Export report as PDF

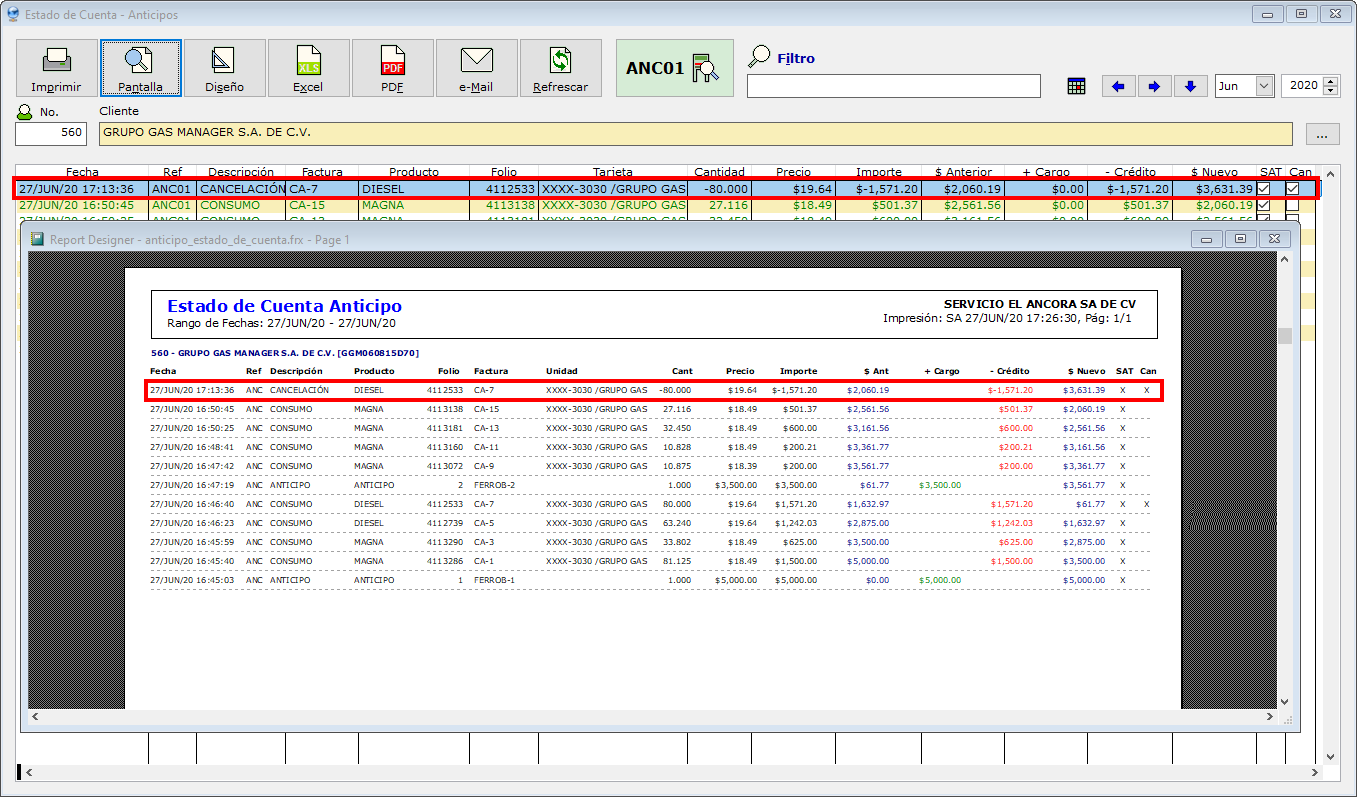tap(392, 68)
